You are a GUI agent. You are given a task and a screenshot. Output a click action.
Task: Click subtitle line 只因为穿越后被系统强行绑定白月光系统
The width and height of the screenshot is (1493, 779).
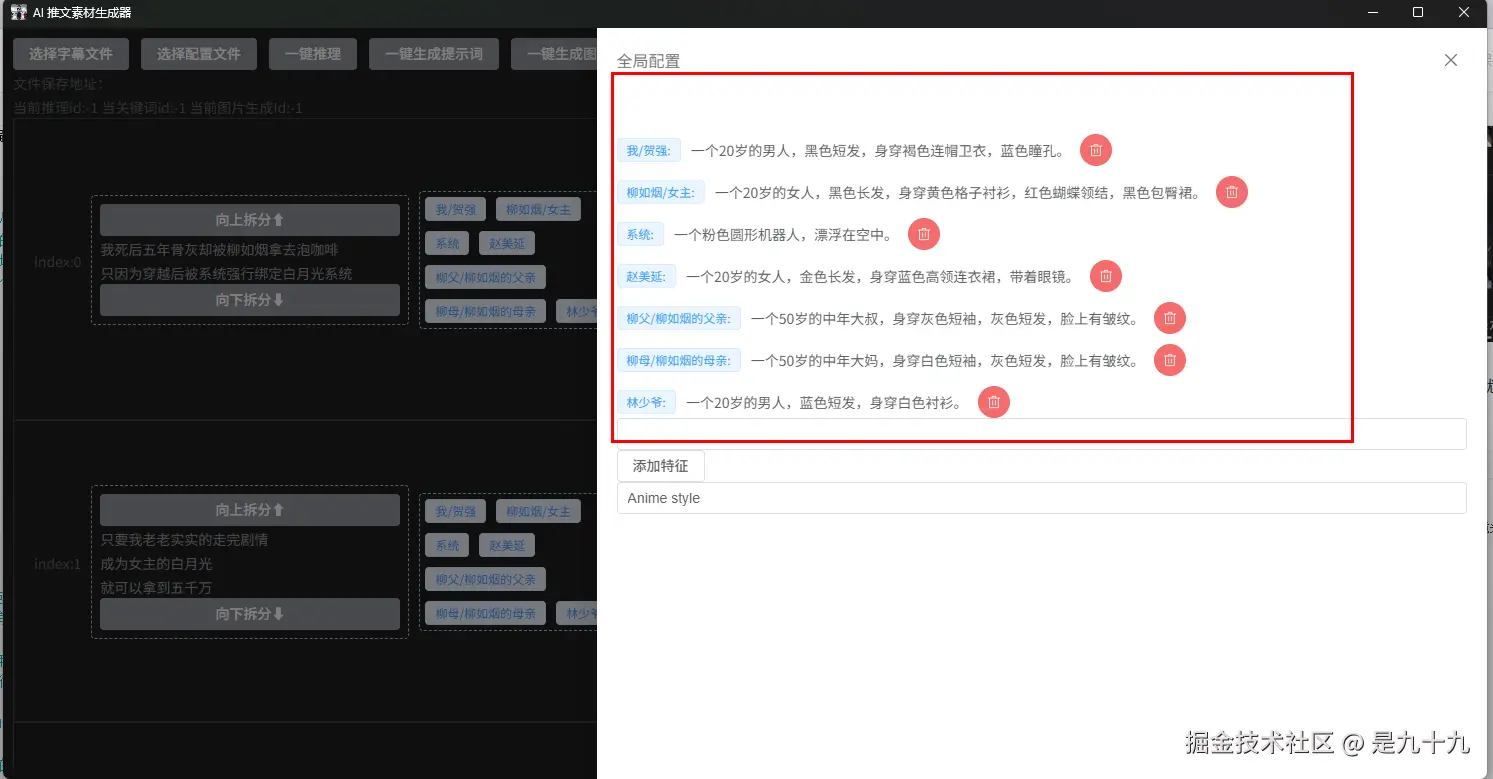(x=227, y=274)
